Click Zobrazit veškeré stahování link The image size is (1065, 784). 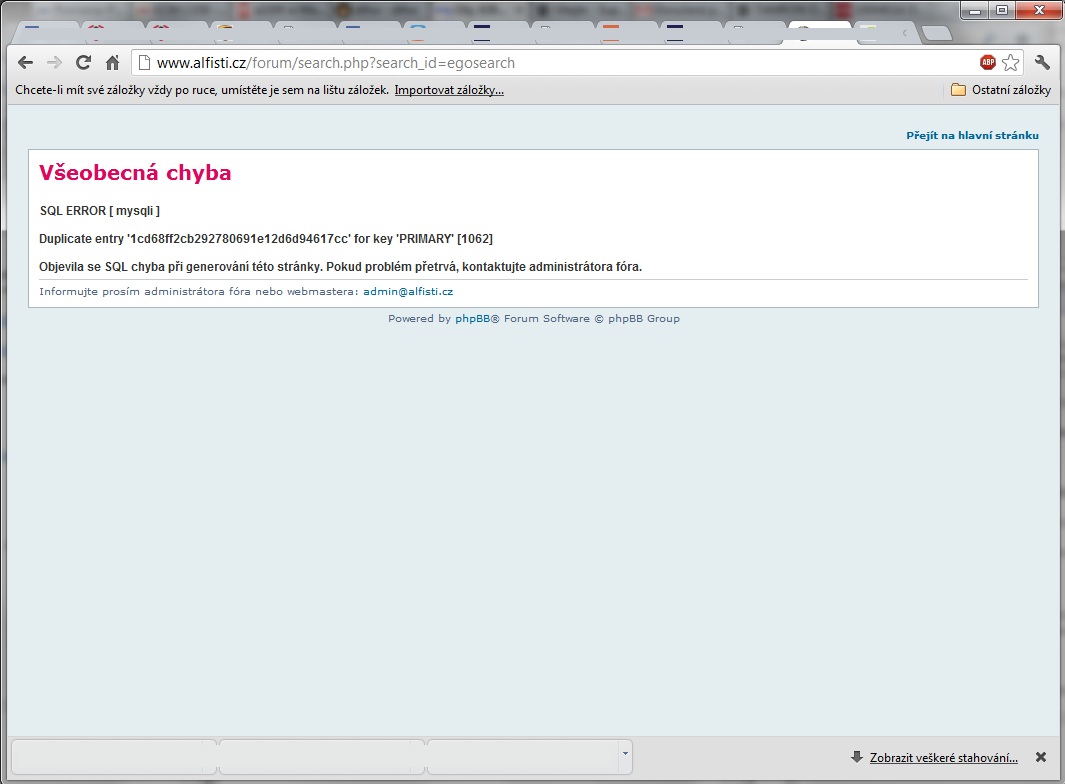[943, 758]
